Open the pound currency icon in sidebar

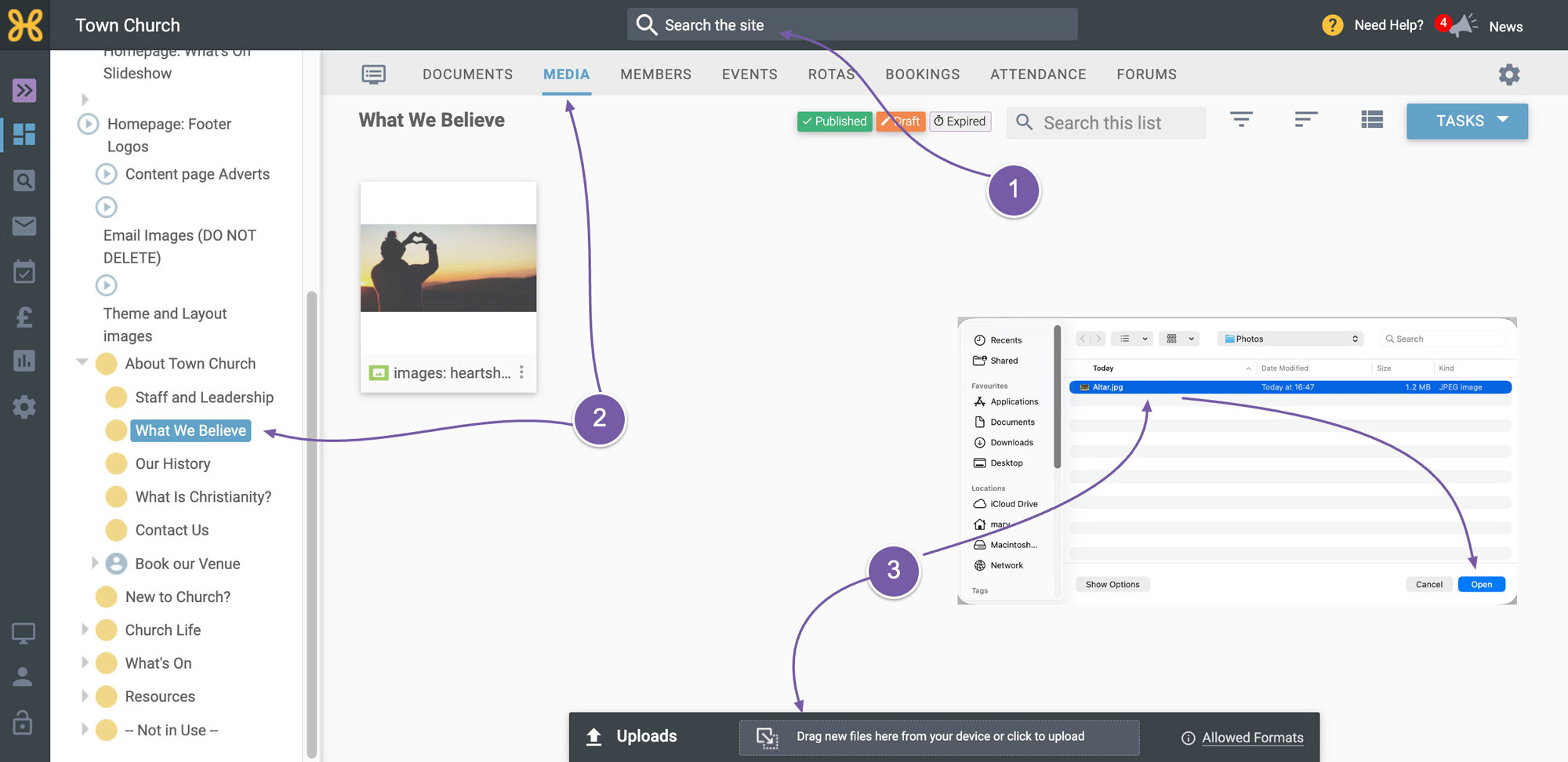[x=24, y=317]
